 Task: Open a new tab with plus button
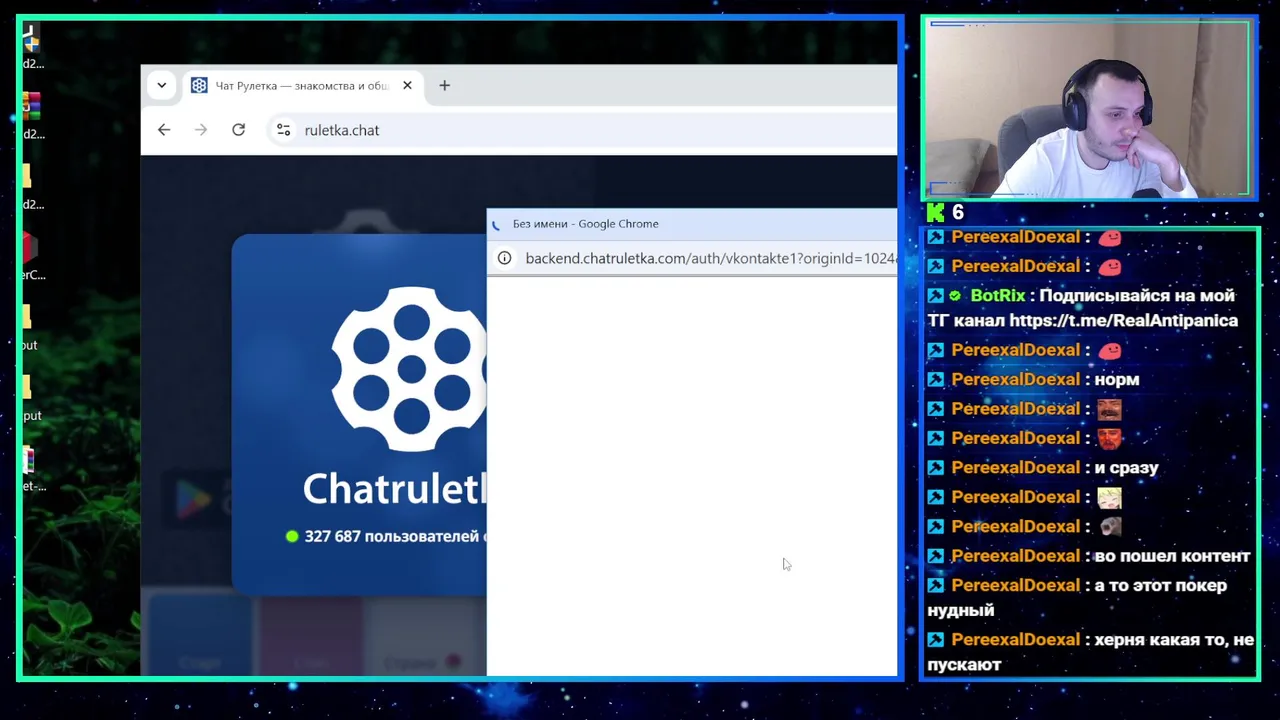(444, 85)
